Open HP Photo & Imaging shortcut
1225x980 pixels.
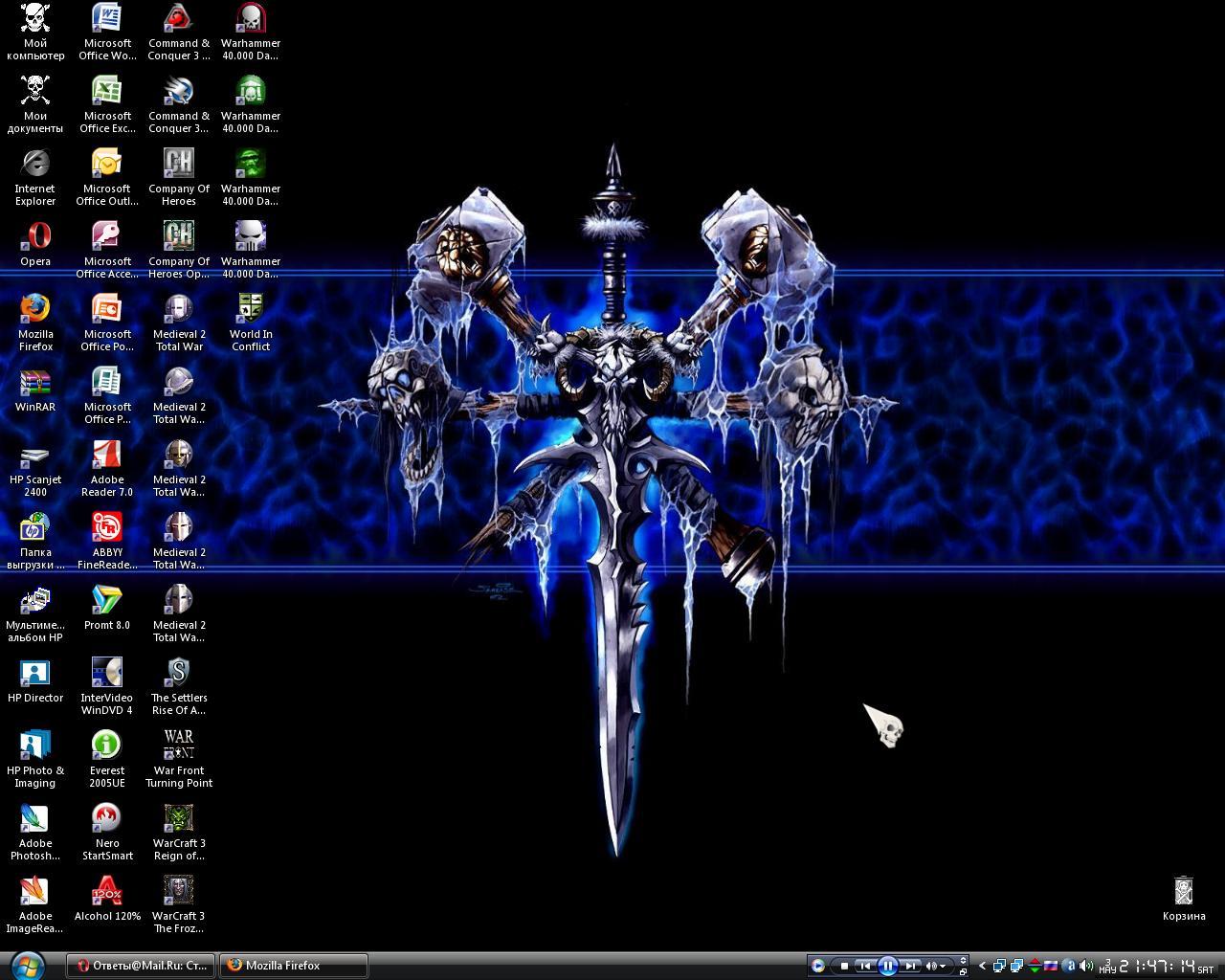point(35,759)
